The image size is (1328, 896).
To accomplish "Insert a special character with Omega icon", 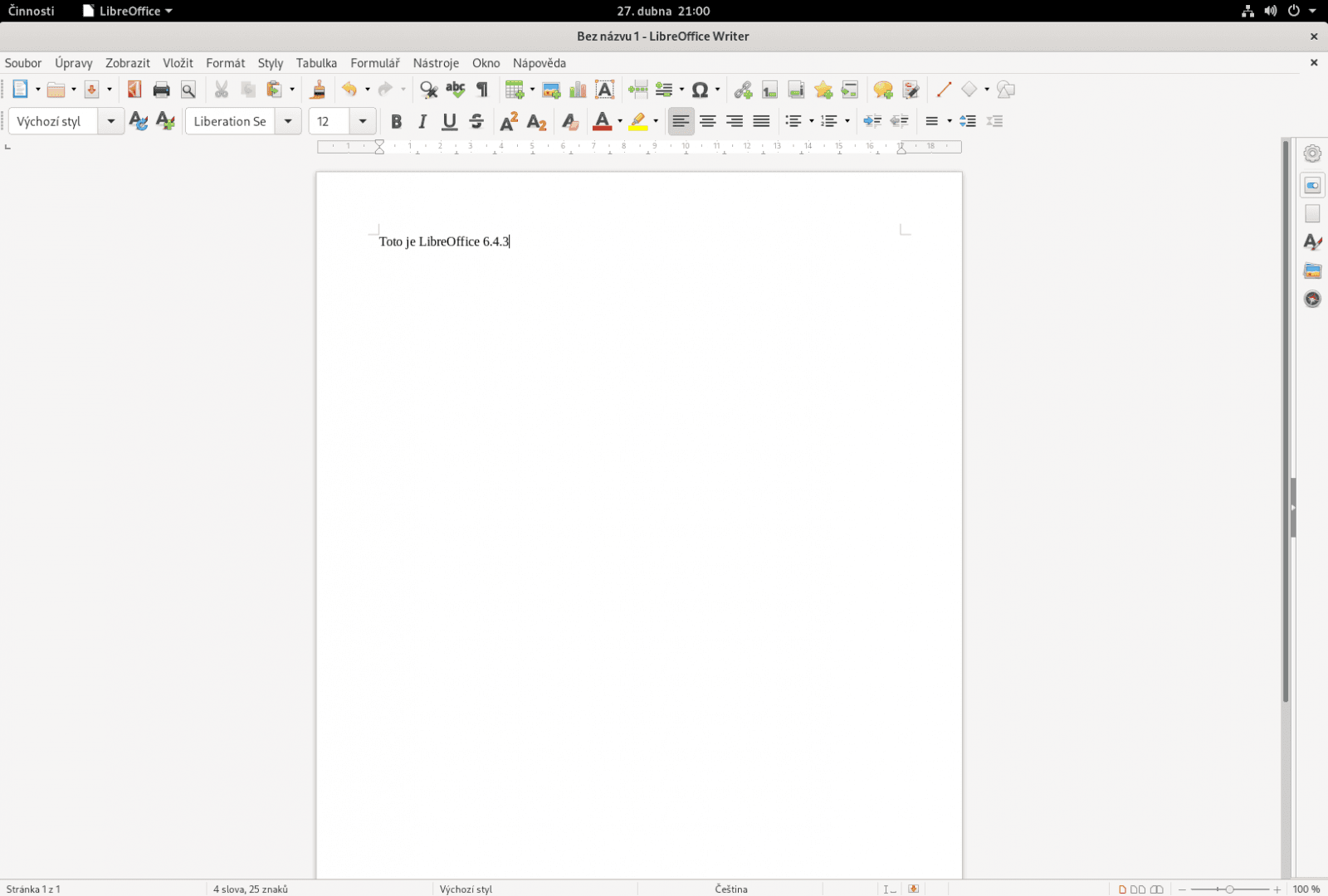I will [x=700, y=90].
